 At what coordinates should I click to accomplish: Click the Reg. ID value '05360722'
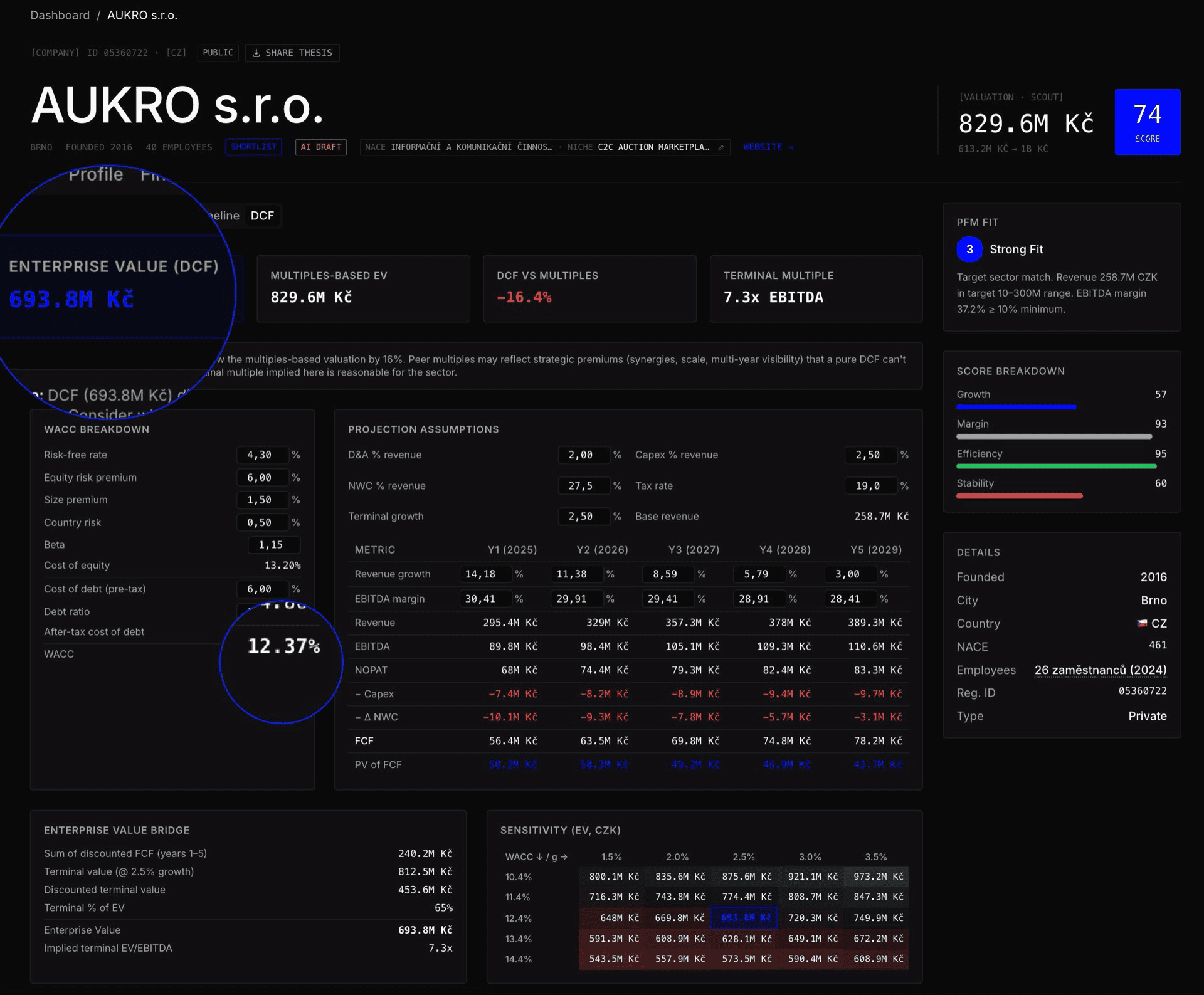click(1143, 691)
